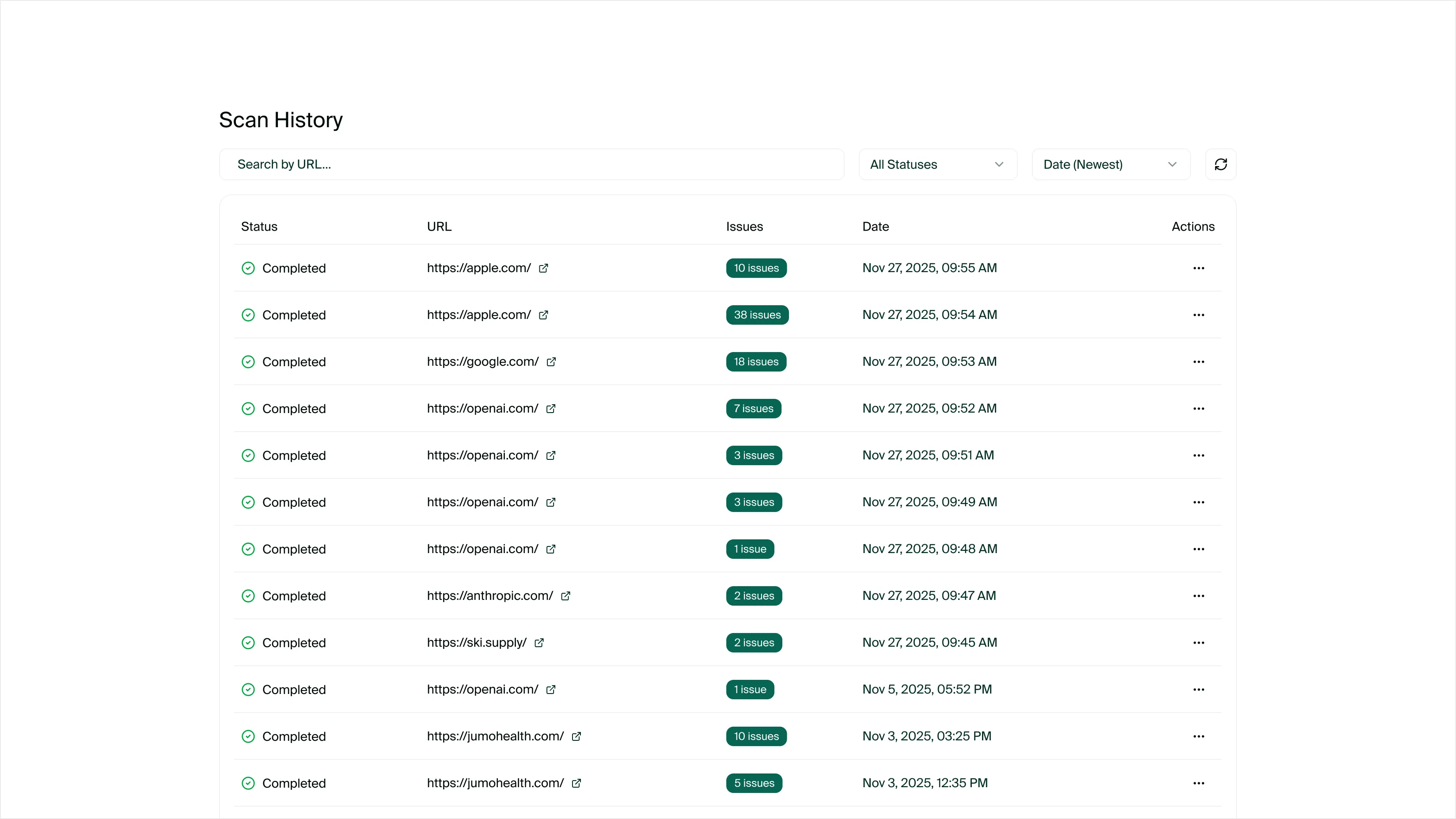
Task: Open actions menu for google.com scan
Action: click(1198, 362)
